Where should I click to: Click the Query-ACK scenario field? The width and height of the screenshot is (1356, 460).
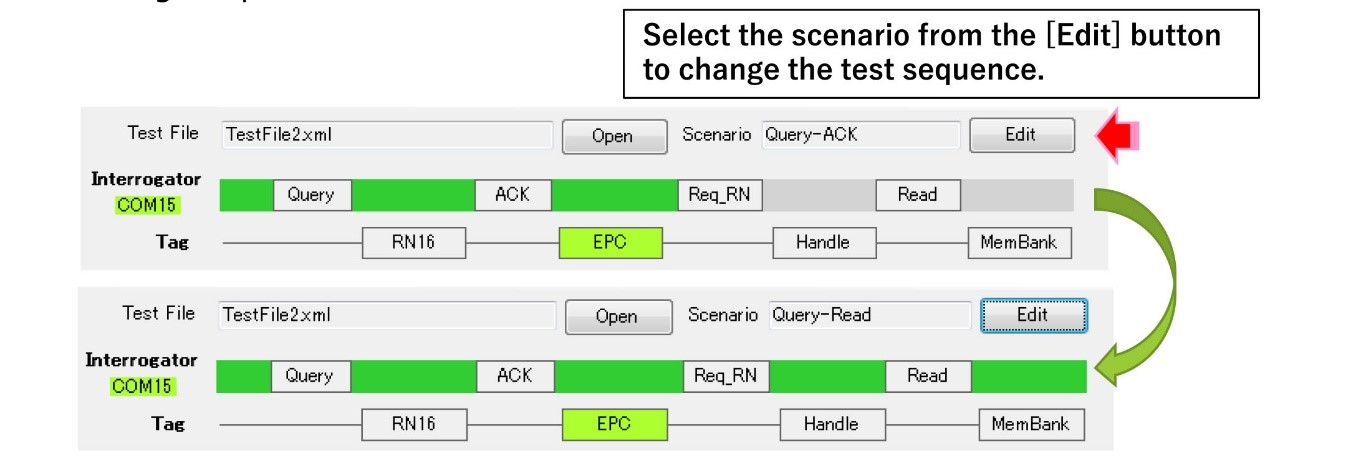860,135
